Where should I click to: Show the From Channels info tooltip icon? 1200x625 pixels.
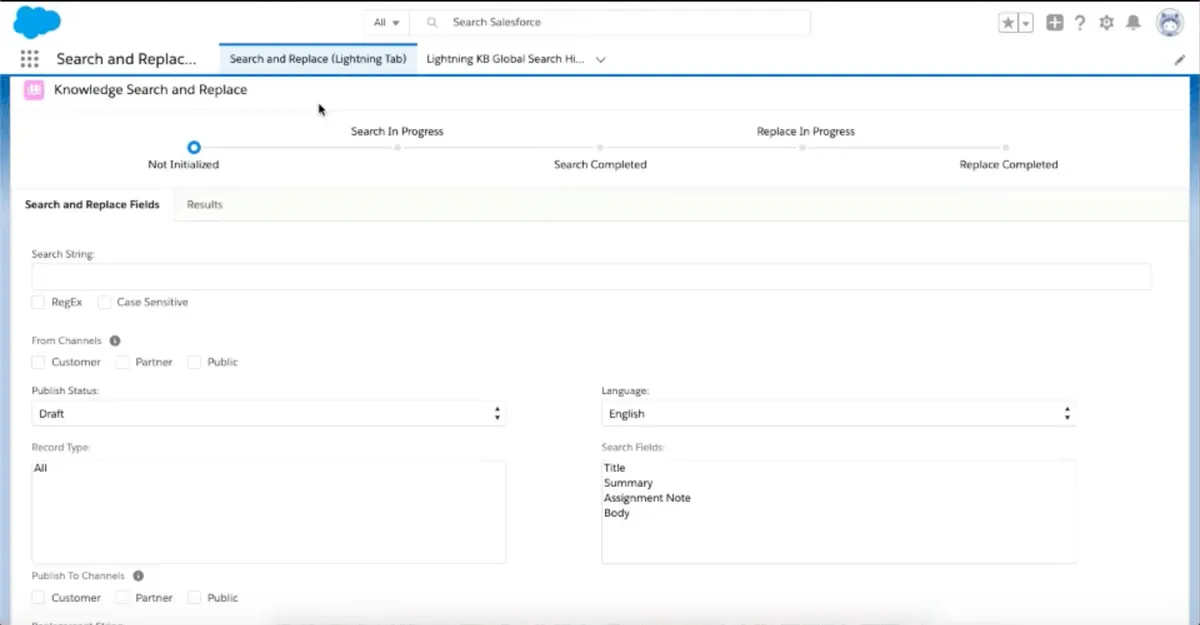coord(115,341)
